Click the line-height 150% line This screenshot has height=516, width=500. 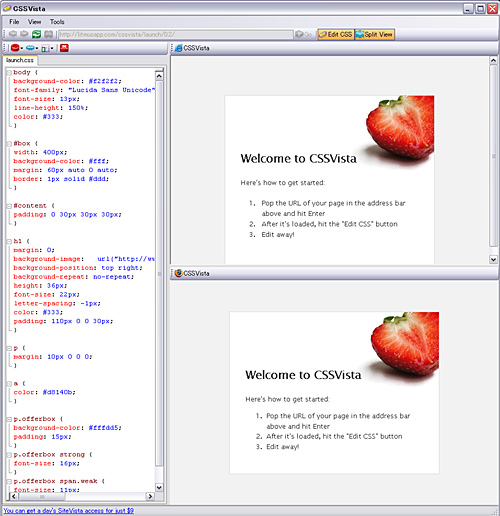pos(51,108)
